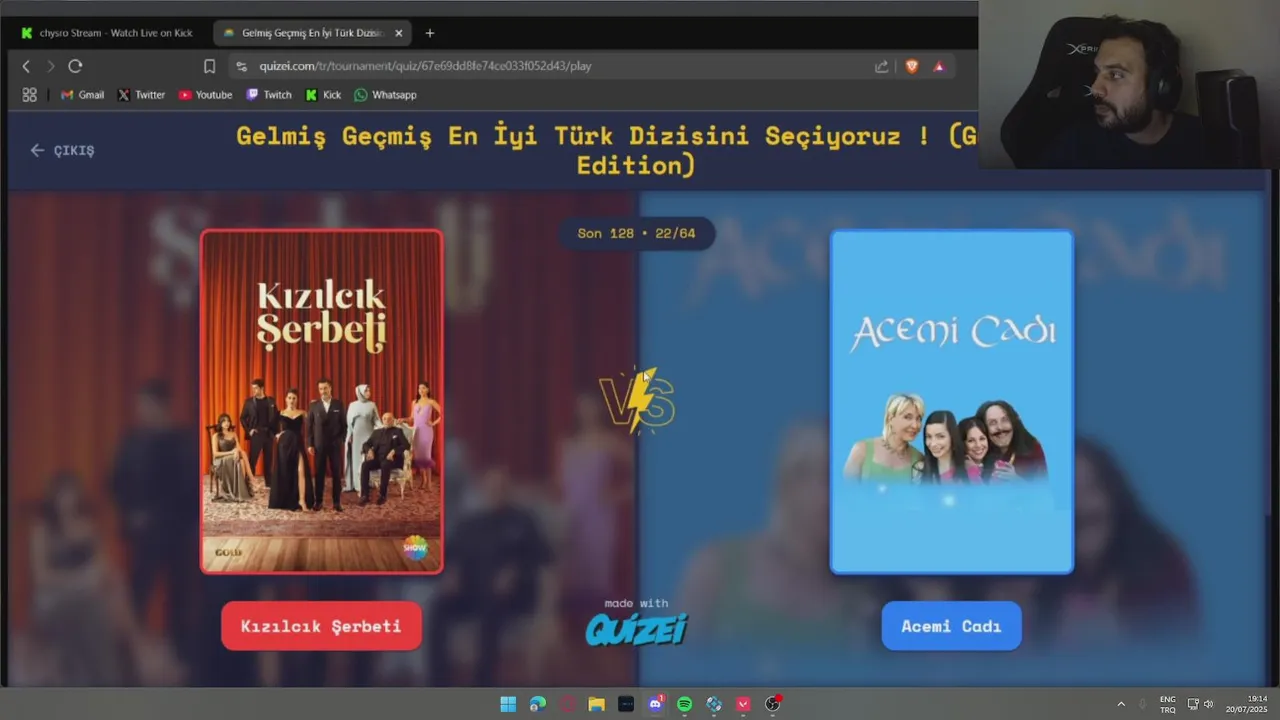The height and width of the screenshot is (720, 1280).
Task: Open OBS Studio from the taskbar
Action: tap(772, 704)
